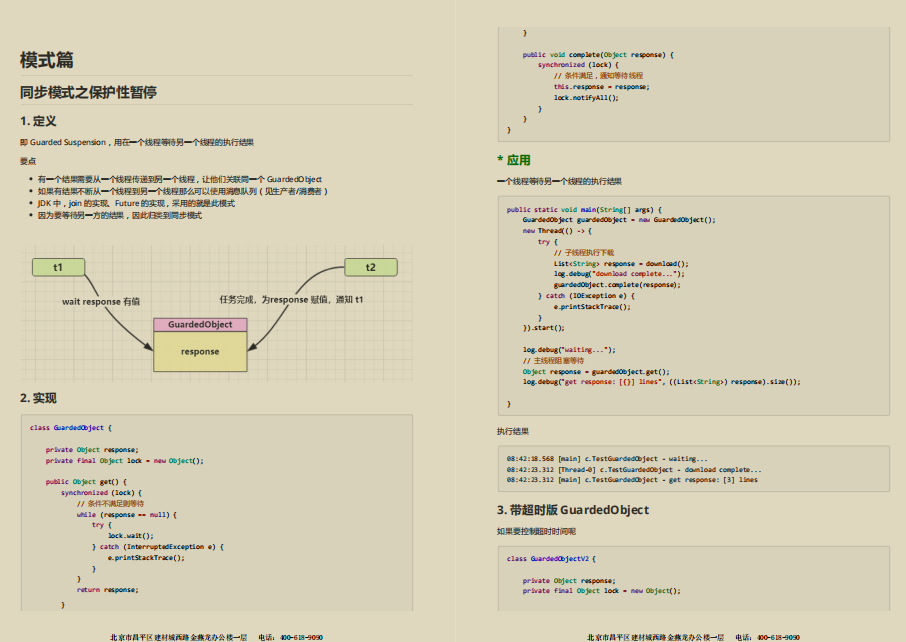Select the sentence "如果要控制超时时间呢"
The height and width of the screenshot is (642, 906).
coord(536,532)
